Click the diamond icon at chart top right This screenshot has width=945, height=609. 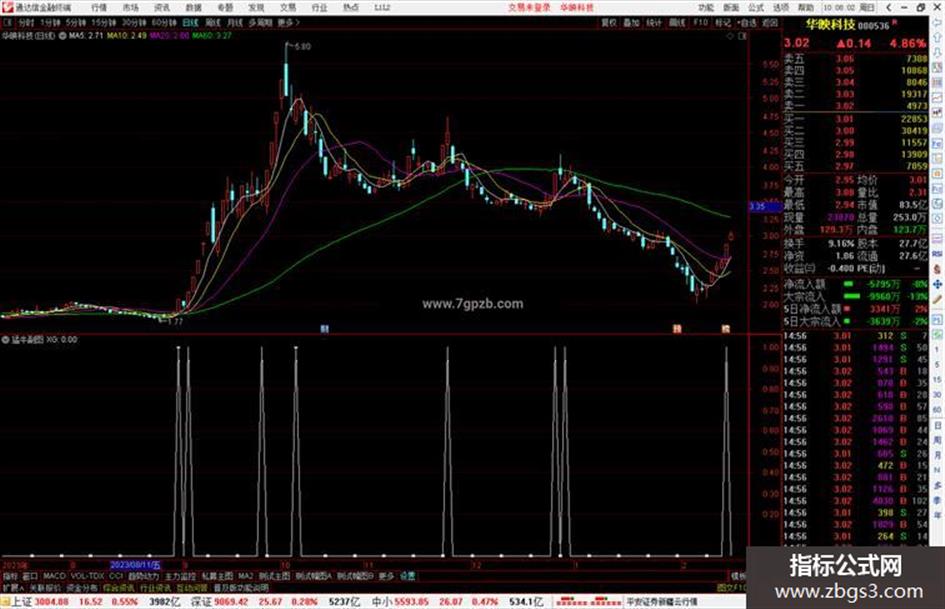coord(730,36)
